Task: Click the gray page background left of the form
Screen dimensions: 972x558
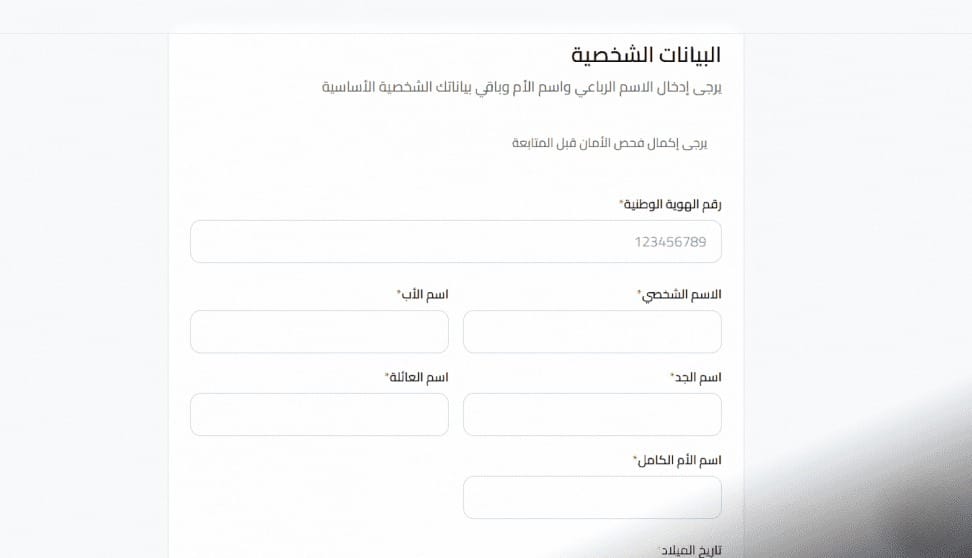Action: (80, 300)
